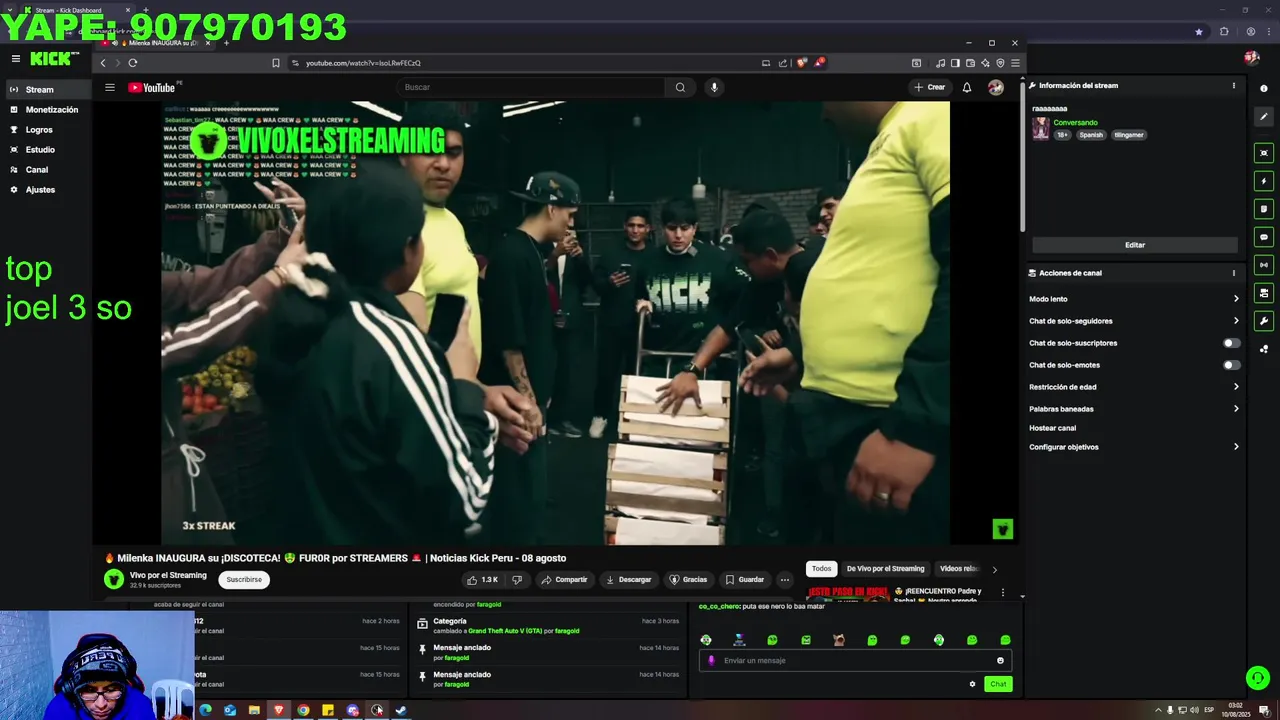
Task: Click the youtube.com address bar
Action: [x=520, y=63]
